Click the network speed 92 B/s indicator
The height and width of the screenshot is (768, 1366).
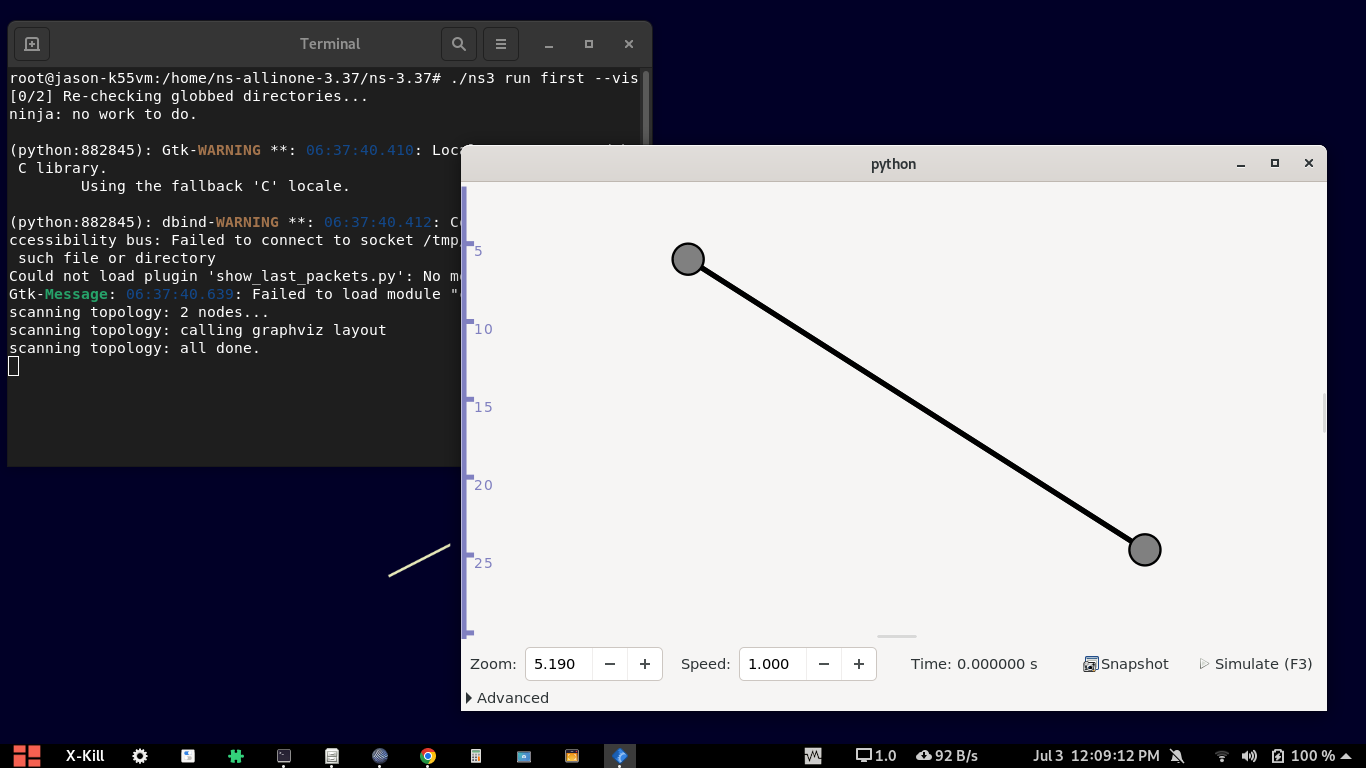point(947,756)
